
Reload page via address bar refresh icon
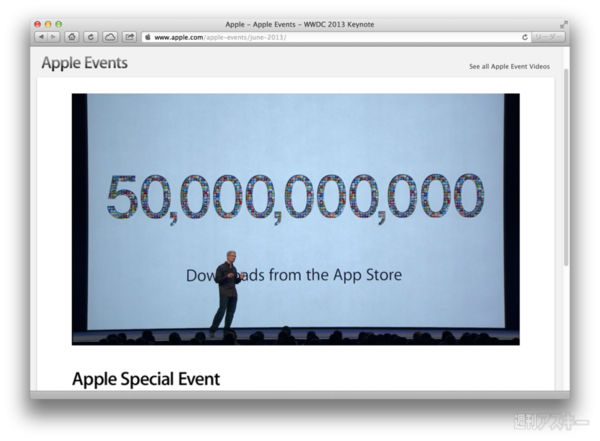525,37
